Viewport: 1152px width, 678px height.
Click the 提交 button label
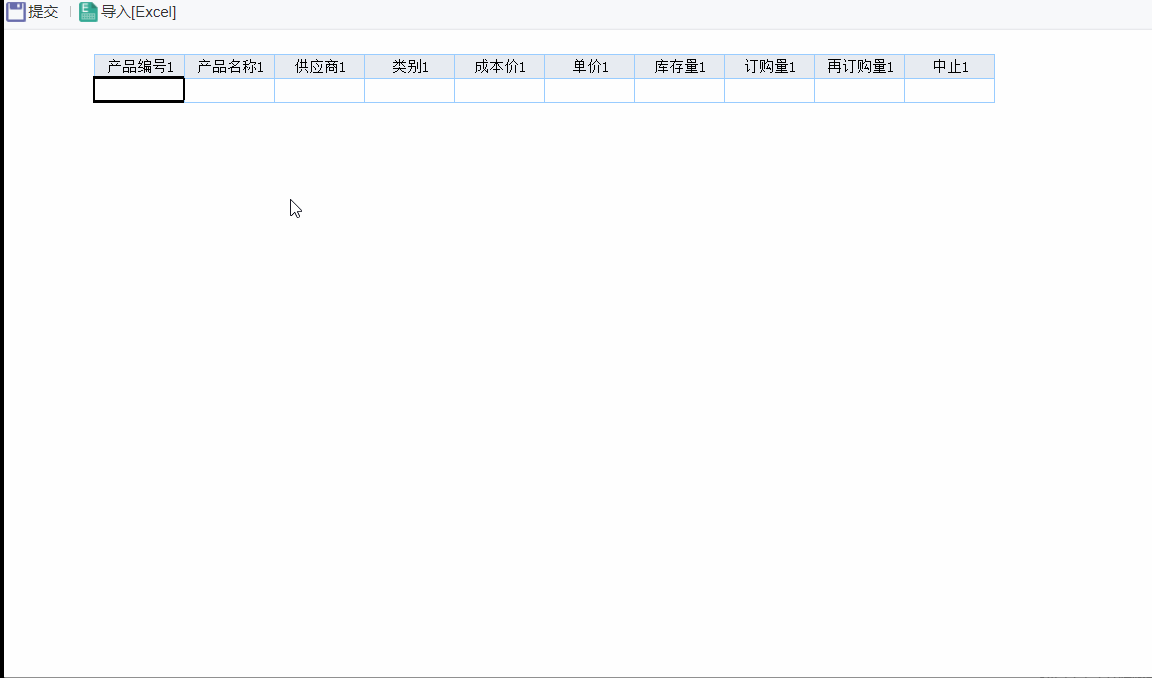[43, 12]
